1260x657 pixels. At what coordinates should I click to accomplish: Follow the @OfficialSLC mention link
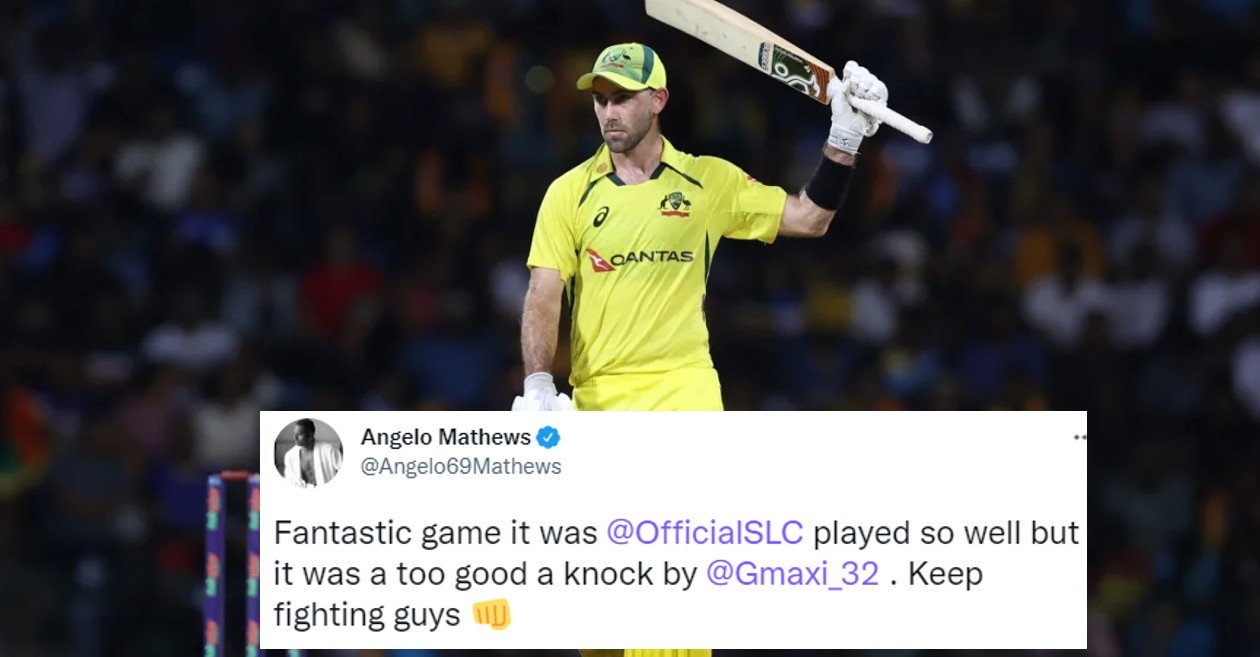(x=705, y=533)
